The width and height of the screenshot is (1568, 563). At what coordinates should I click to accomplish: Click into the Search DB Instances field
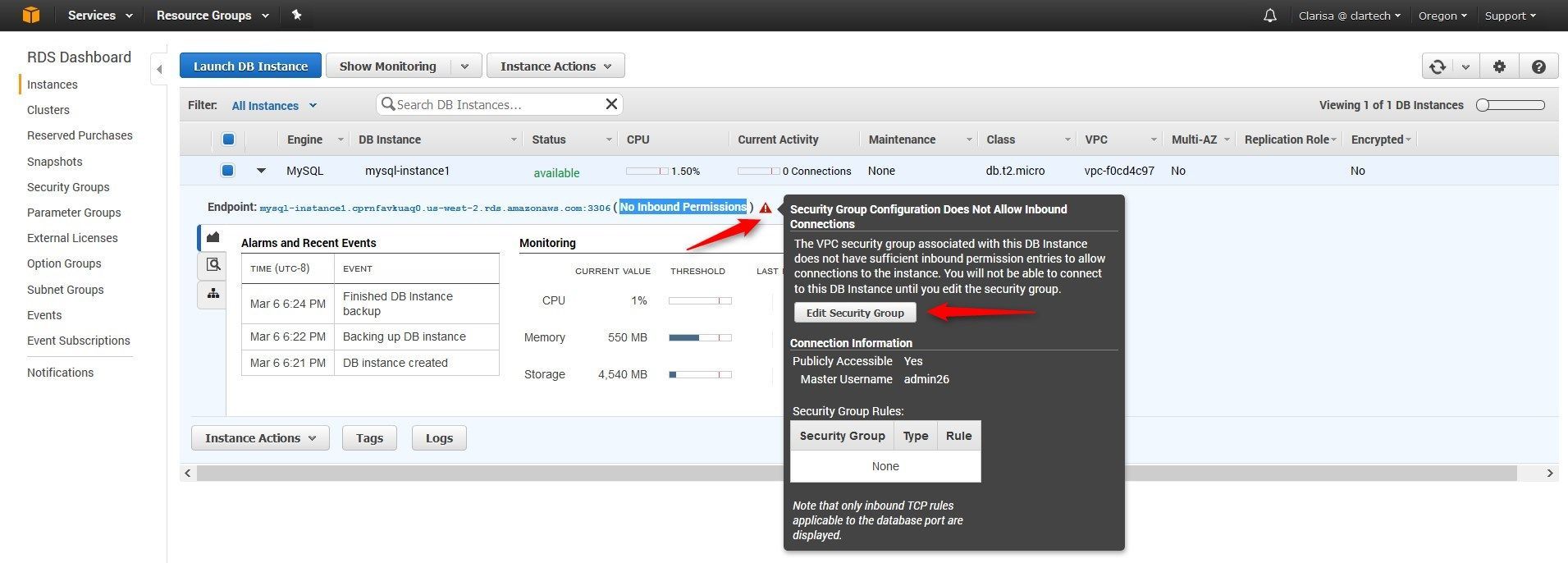499,104
